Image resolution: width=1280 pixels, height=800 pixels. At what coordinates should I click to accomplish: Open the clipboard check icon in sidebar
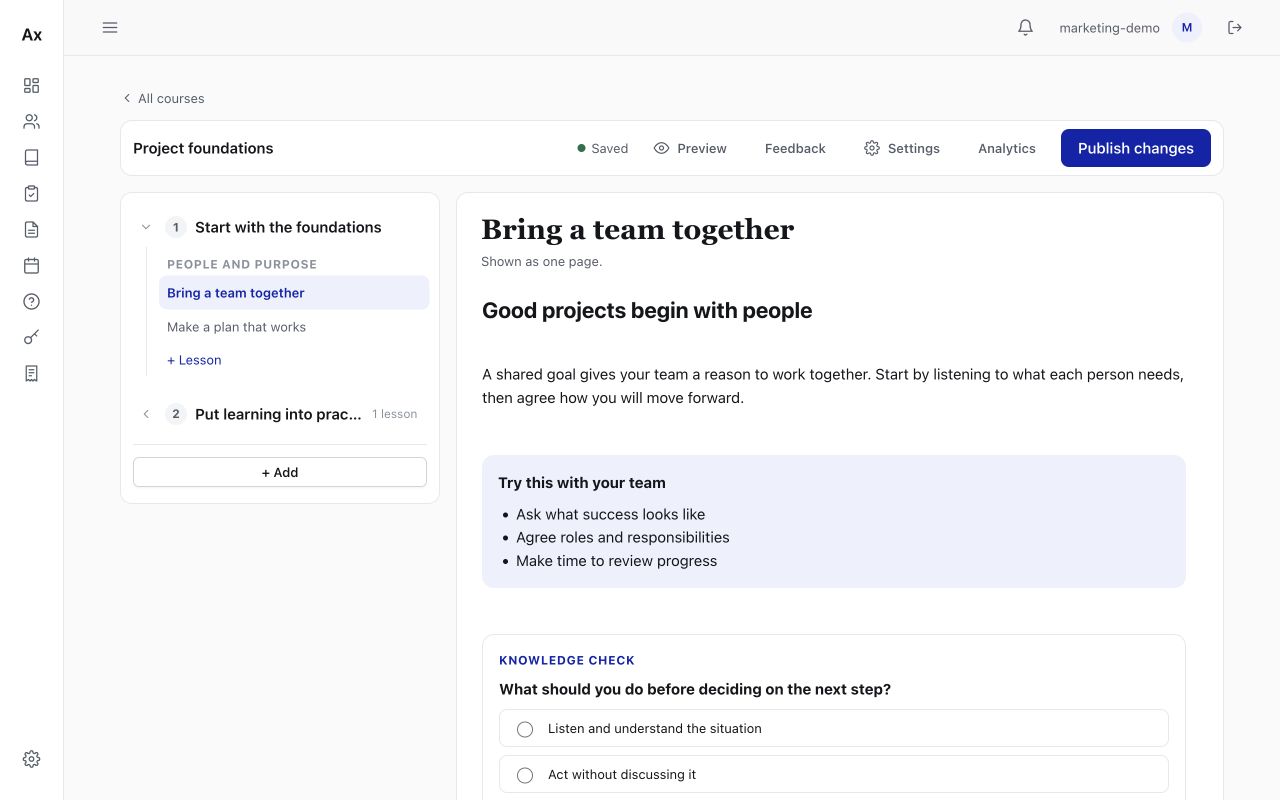click(31, 194)
